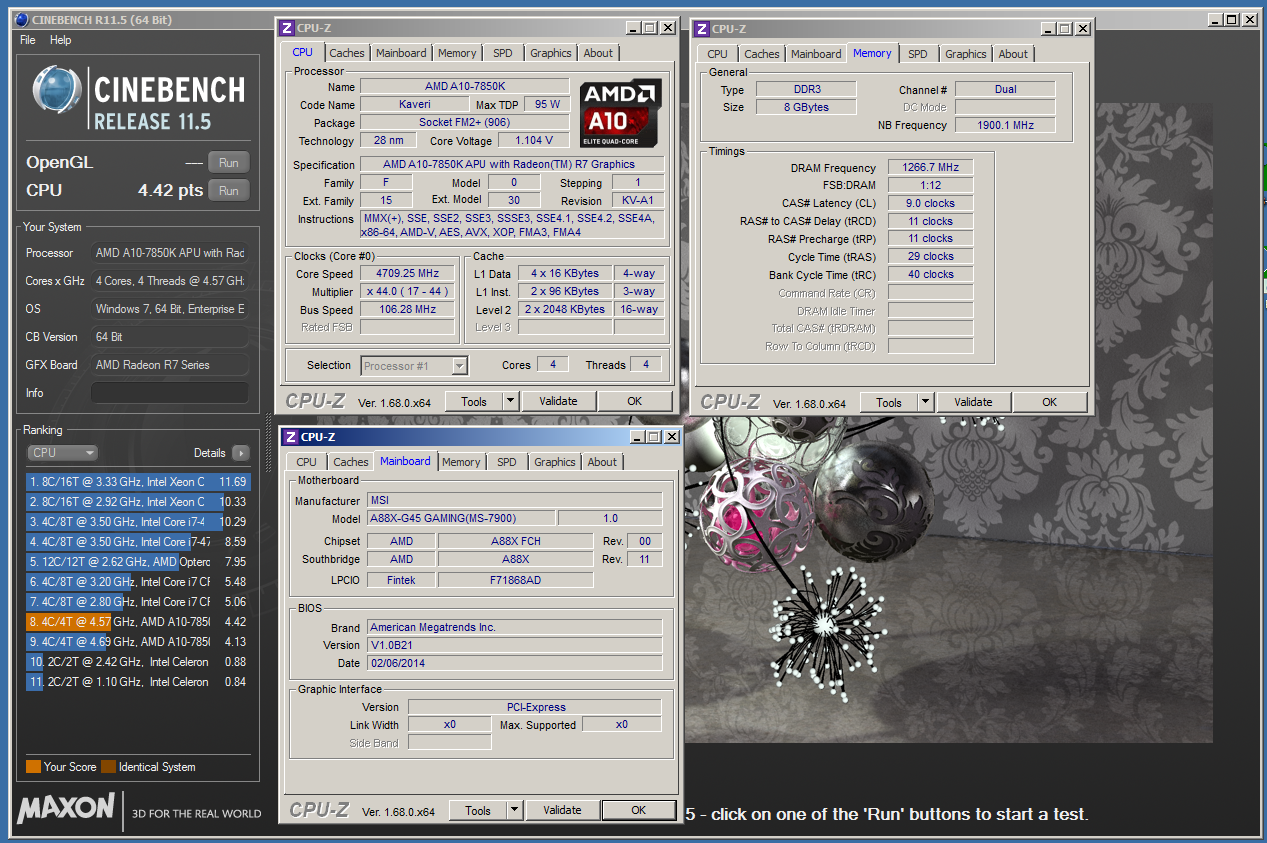The width and height of the screenshot is (1267, 843).
Task: Switch to About tab in the Memory window
Action: click(x=1013, y=54)
